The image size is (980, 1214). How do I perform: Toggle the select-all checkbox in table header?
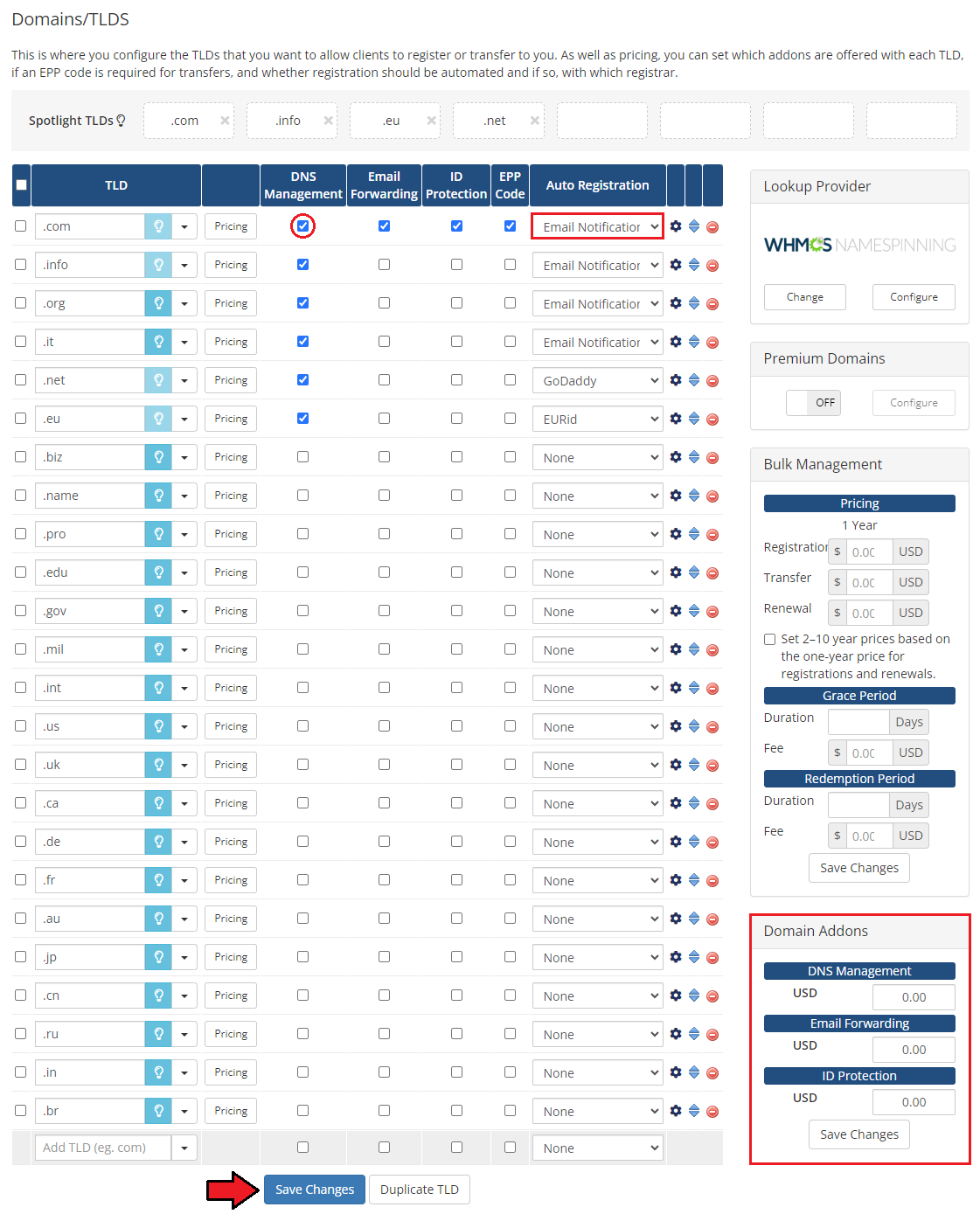[21, 185]
